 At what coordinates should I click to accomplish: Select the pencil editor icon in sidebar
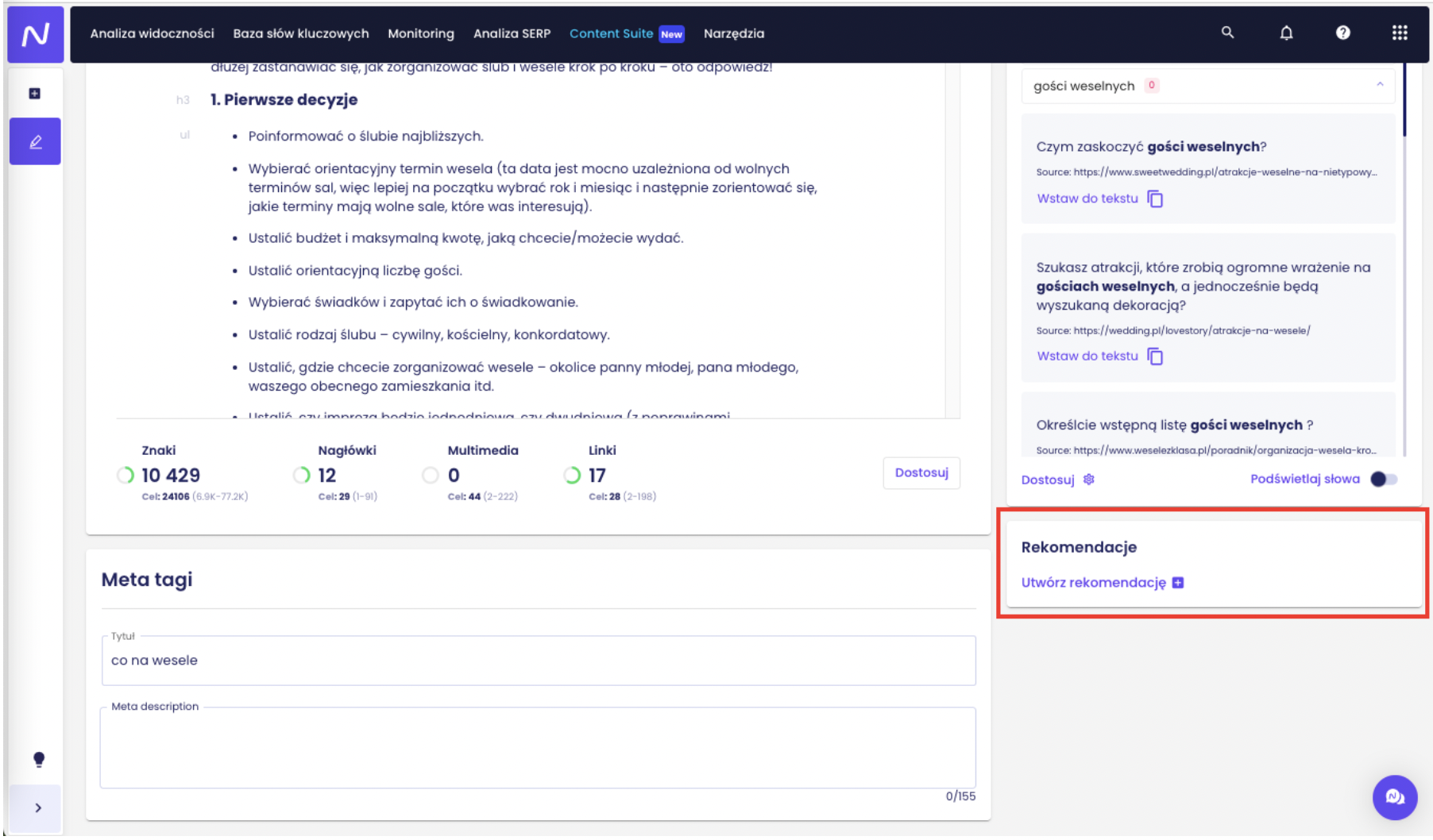(x=35, y=142)
